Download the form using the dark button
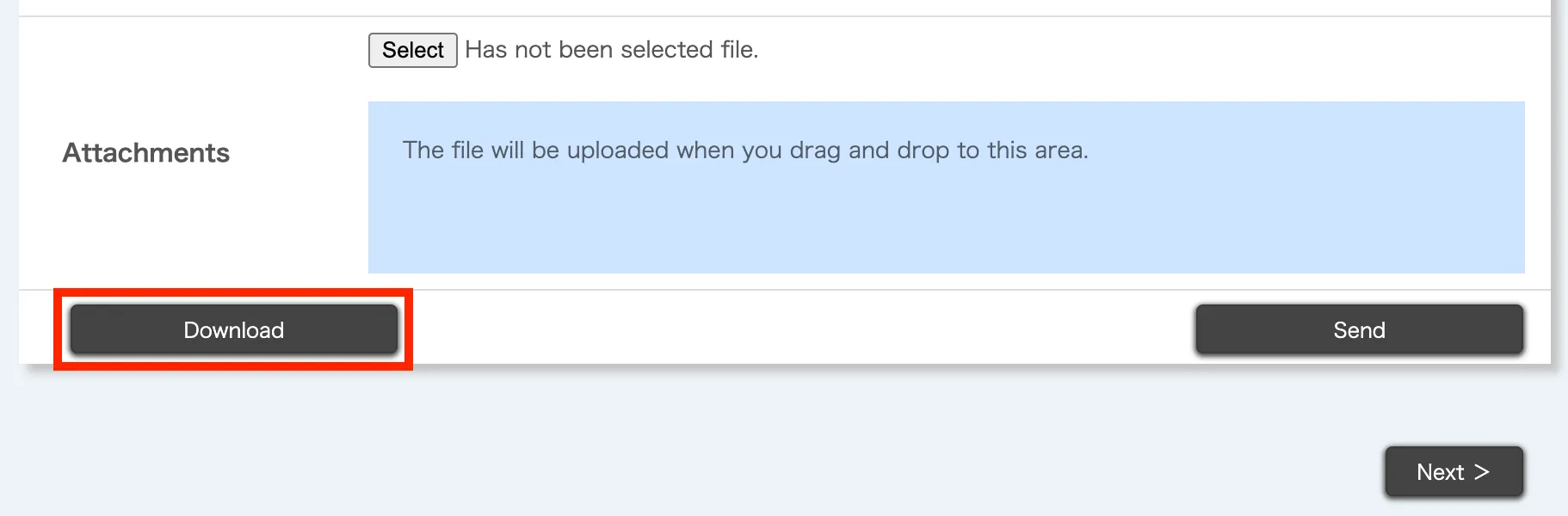Screen dimensions: 1568x516 (x=234, y=329)
